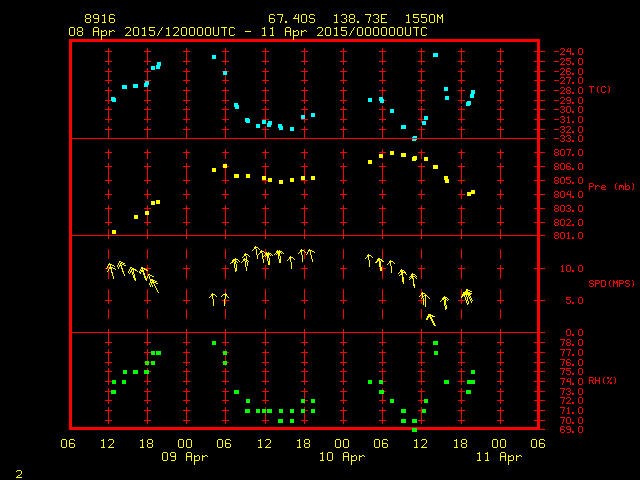This screenshot has height=480, width=640.
Task: Click the 72.0 humidity axis value
Action: pyautogui.click(x=571, y=400)
